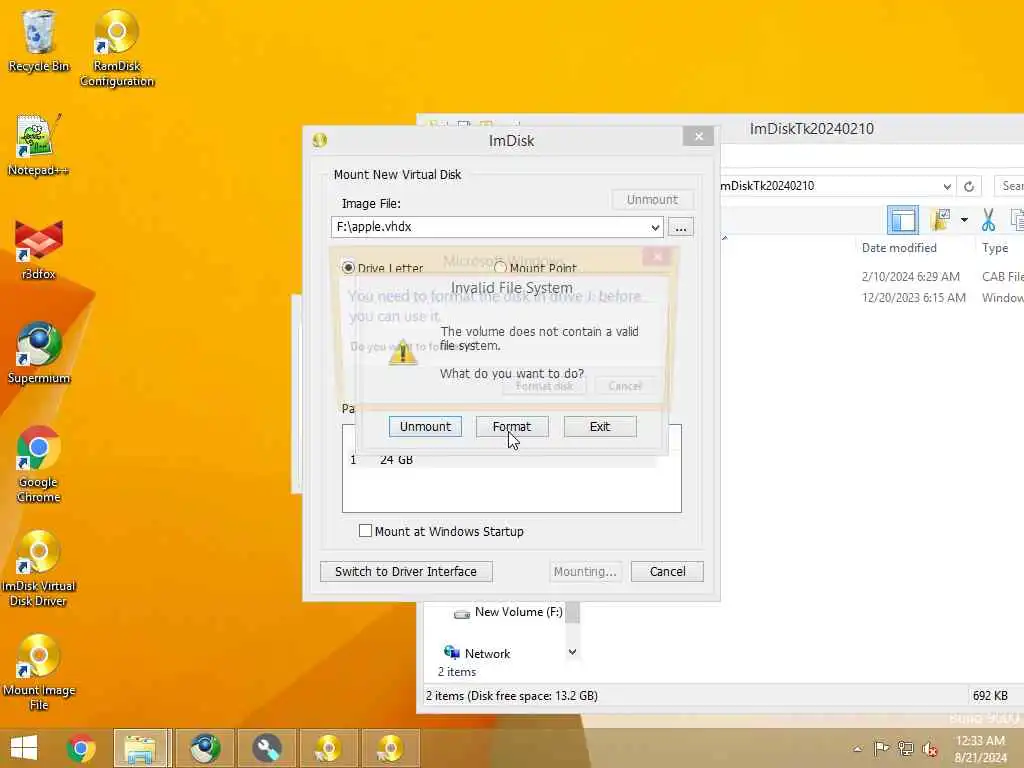Select Network in the navigation pane
This screenshot has height=768, width=1024.
[x=477, y=653]
